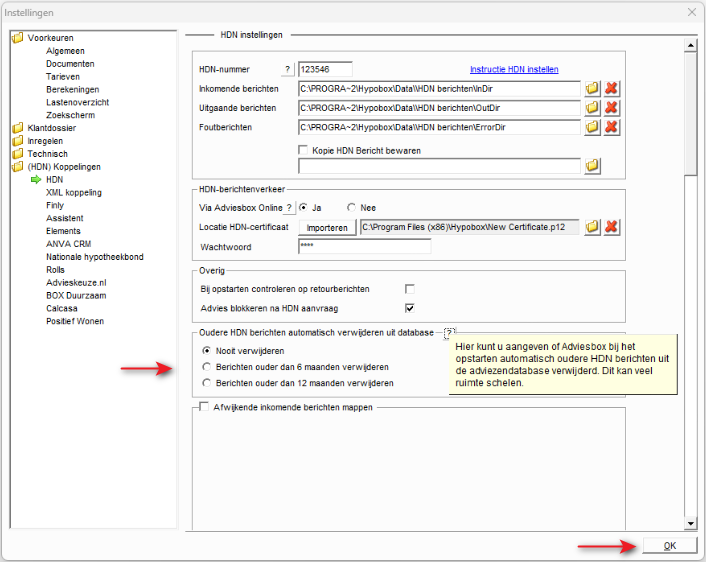Clear the Uitgaande berichten path with red X
This screenshot has height=562, width=706.
(611, 108)
